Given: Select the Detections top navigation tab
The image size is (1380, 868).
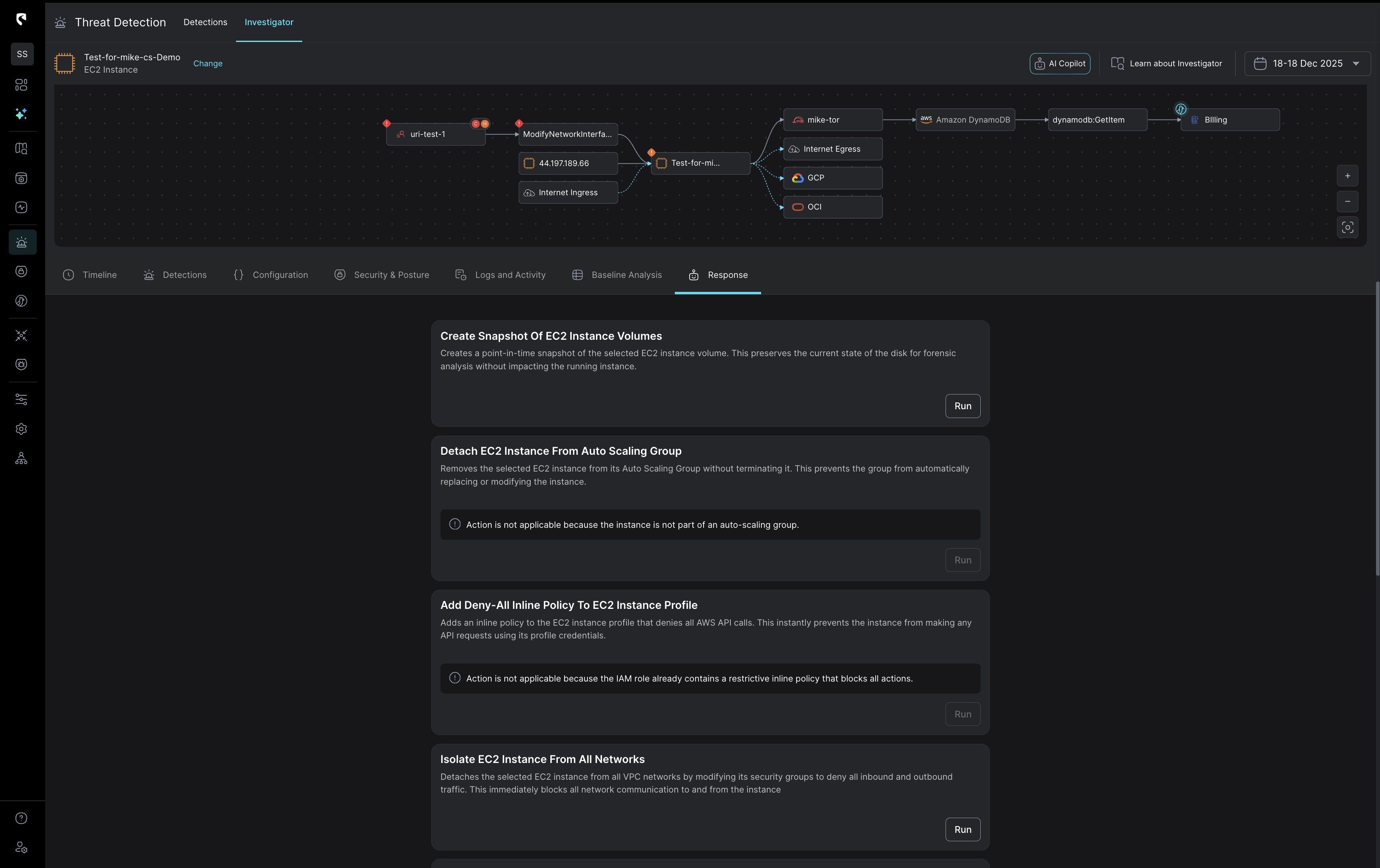Looking at the screenshot, I should coord(205,22).
